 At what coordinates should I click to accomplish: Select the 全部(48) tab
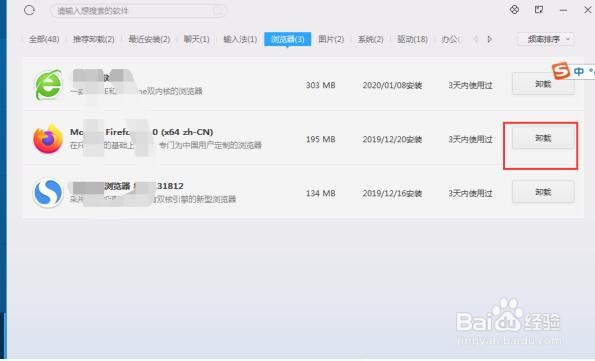pyautogui.click(x=44, y=39)
